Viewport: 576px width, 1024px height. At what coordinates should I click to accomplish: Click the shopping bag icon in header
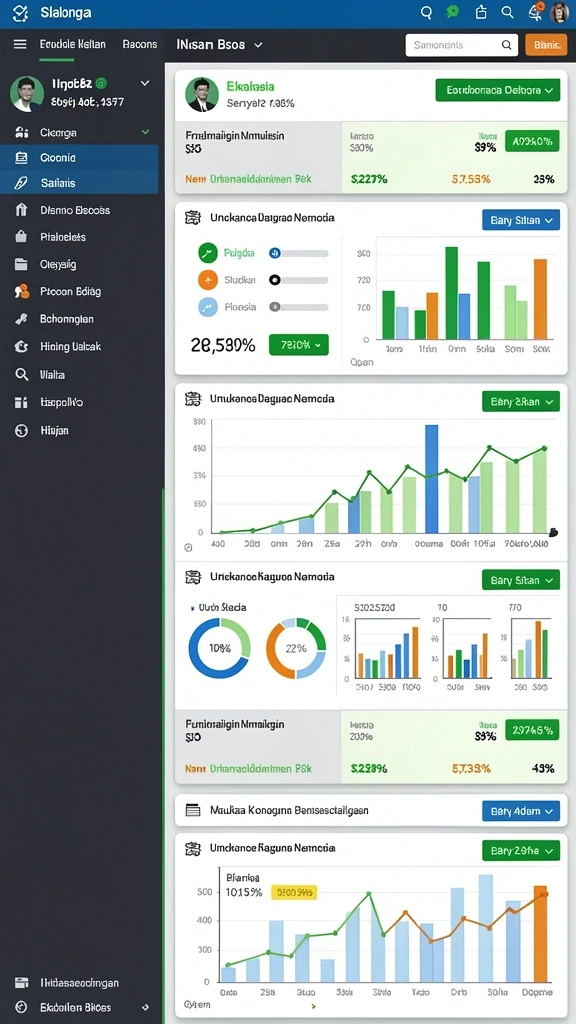pyautogui.click(x=481, y=12)
